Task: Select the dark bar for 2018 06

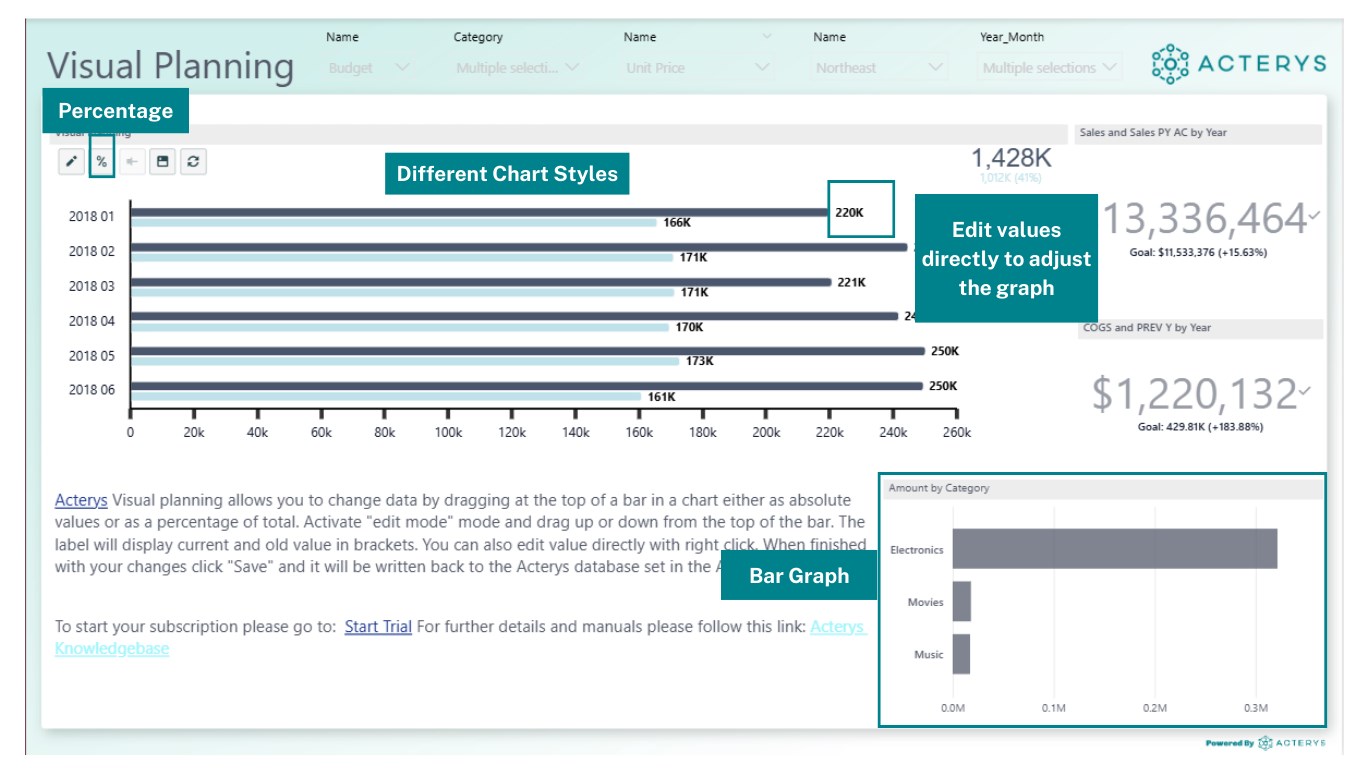Action: pos(527,386)
